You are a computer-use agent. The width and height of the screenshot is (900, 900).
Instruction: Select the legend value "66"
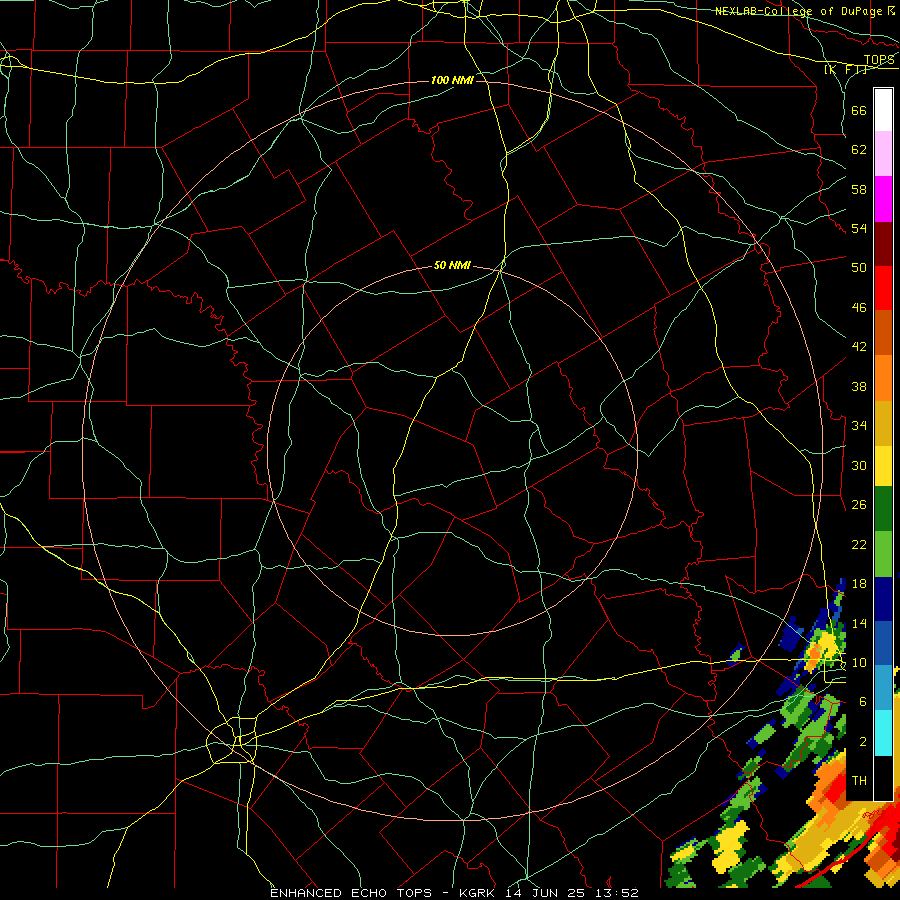point(859,110)
